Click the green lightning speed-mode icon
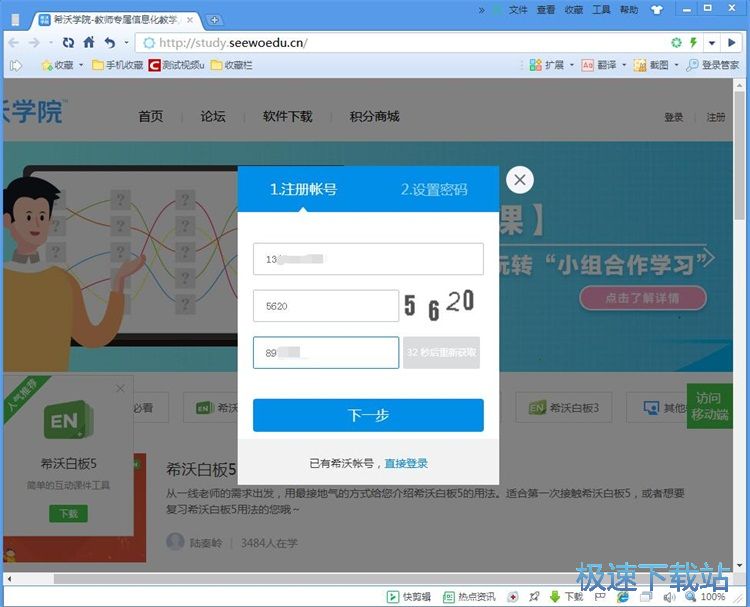Image resolution: width=750 pixels, height=607 pixels. pos(693,43)
